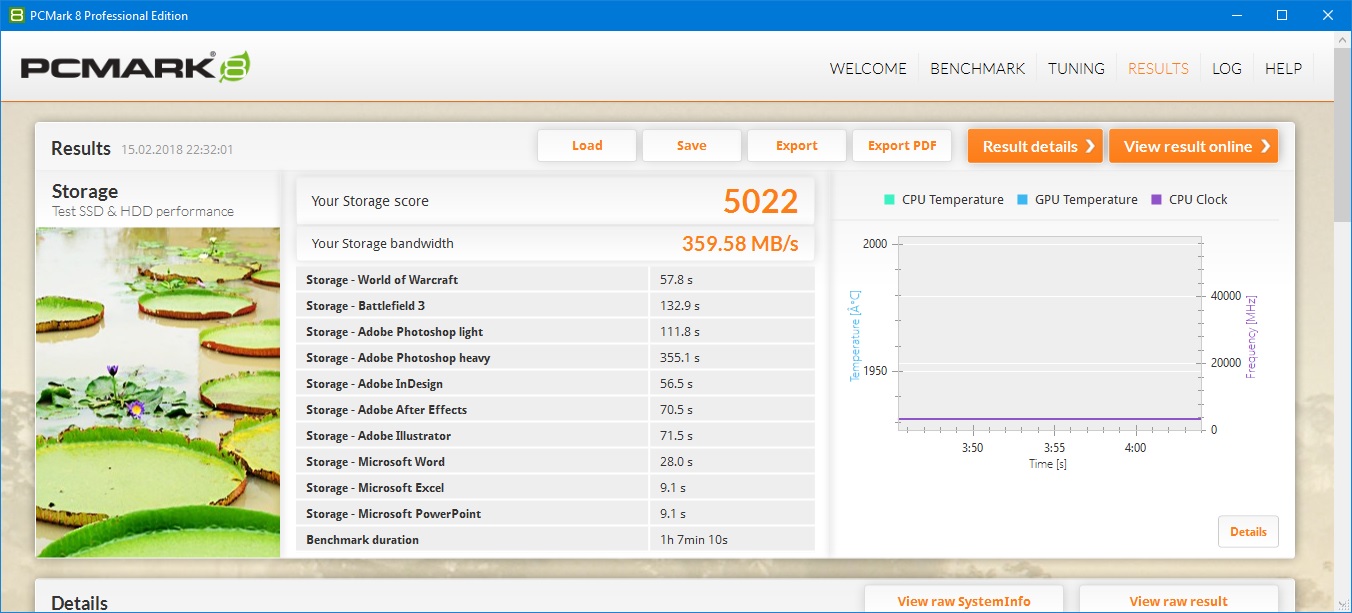Viewport: 1352px width, 613px height.
Task: Go to the LOG tab
Action: (x=1227, y=69)
